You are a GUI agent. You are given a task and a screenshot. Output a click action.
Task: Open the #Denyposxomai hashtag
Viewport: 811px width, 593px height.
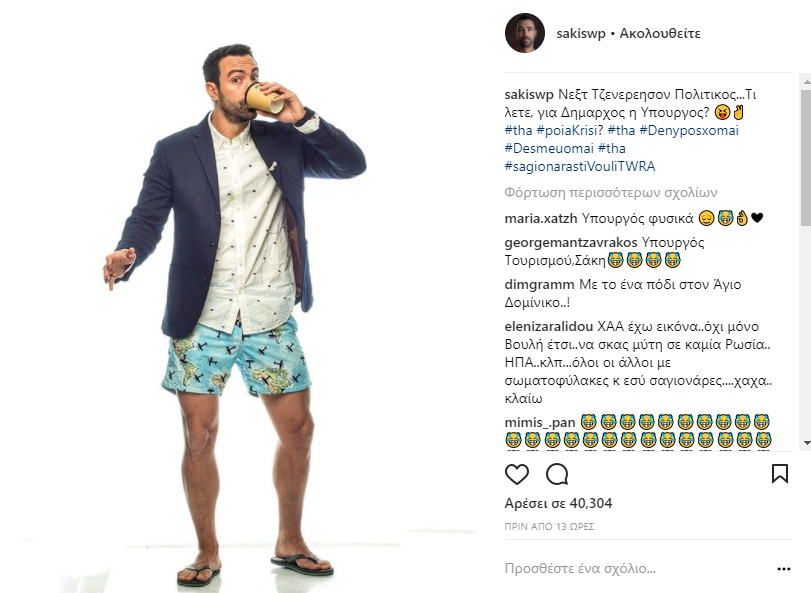pyautogui.click(x=681, y=130)
